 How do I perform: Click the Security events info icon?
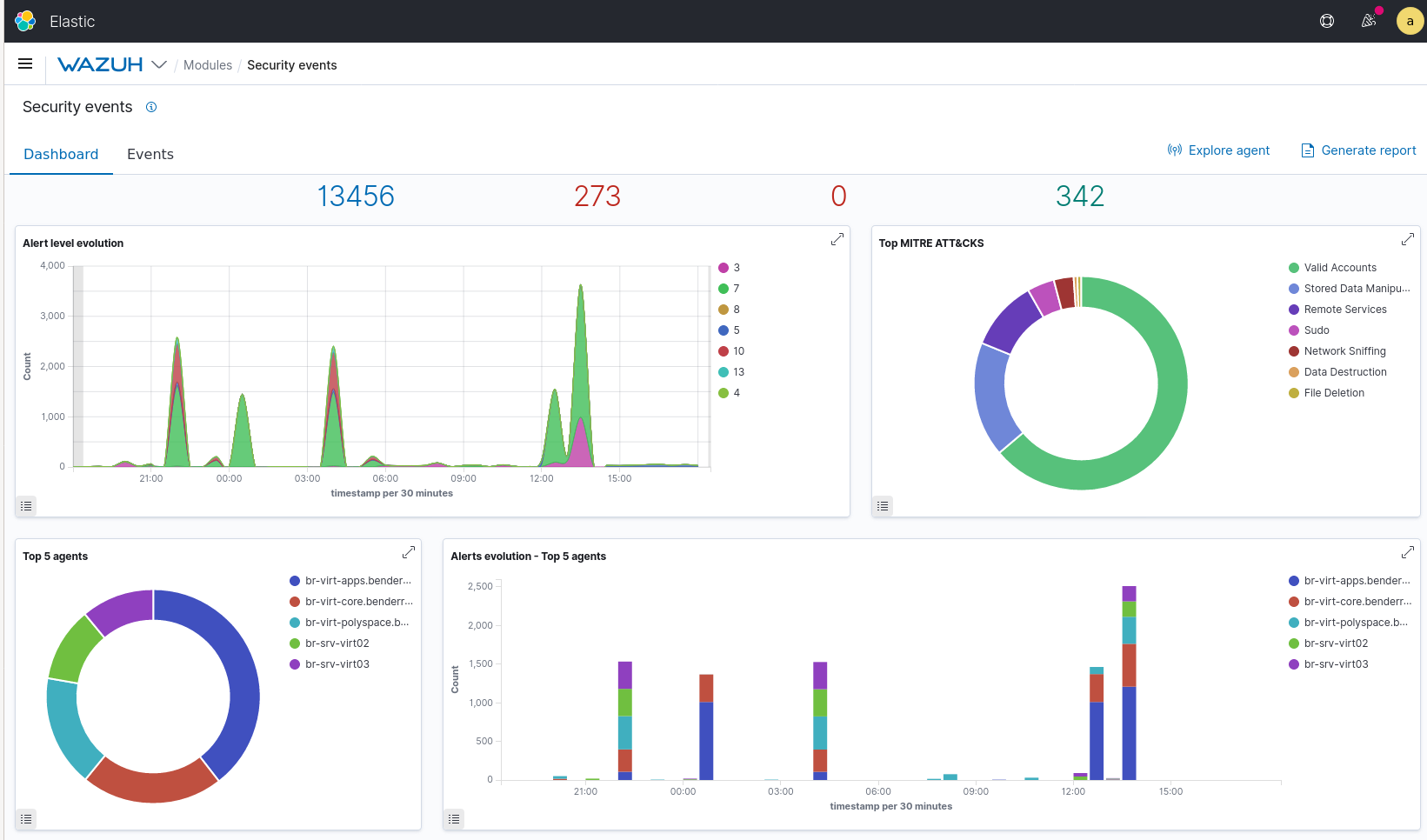(x=151, y=107)
